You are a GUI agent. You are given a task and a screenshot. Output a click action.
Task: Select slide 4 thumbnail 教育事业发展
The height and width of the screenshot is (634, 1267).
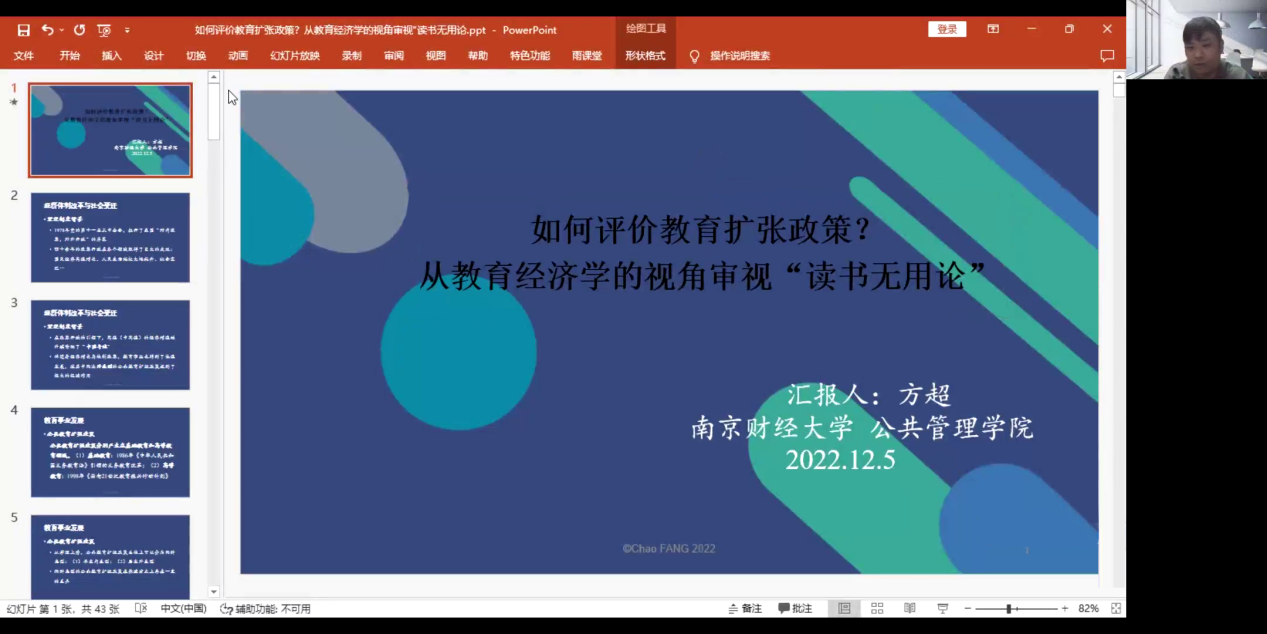pos(110,452)
